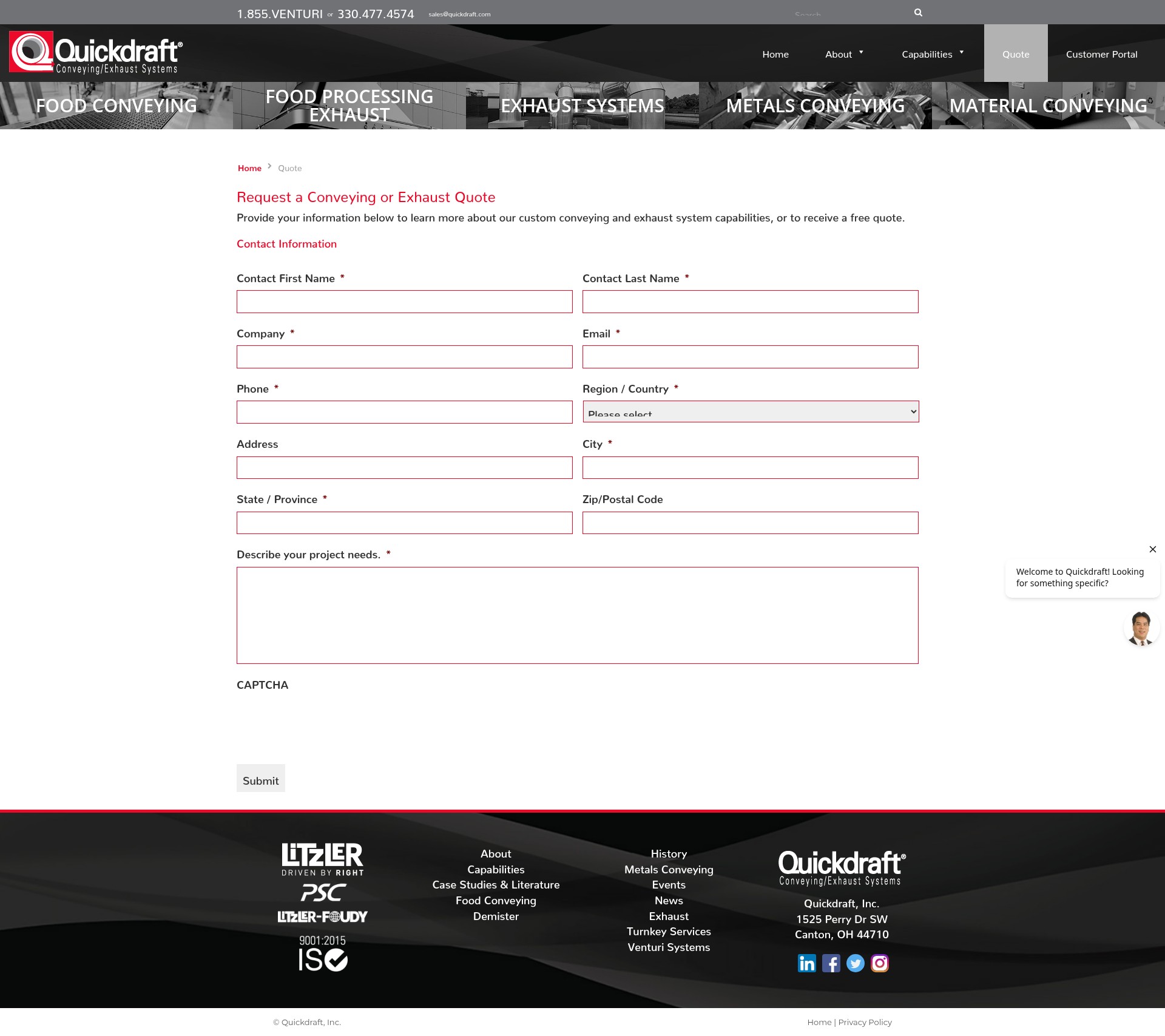Open the Quickdraft logo in header
The width and height of the screenshot is (1165, 1036).
coord(96,53)
